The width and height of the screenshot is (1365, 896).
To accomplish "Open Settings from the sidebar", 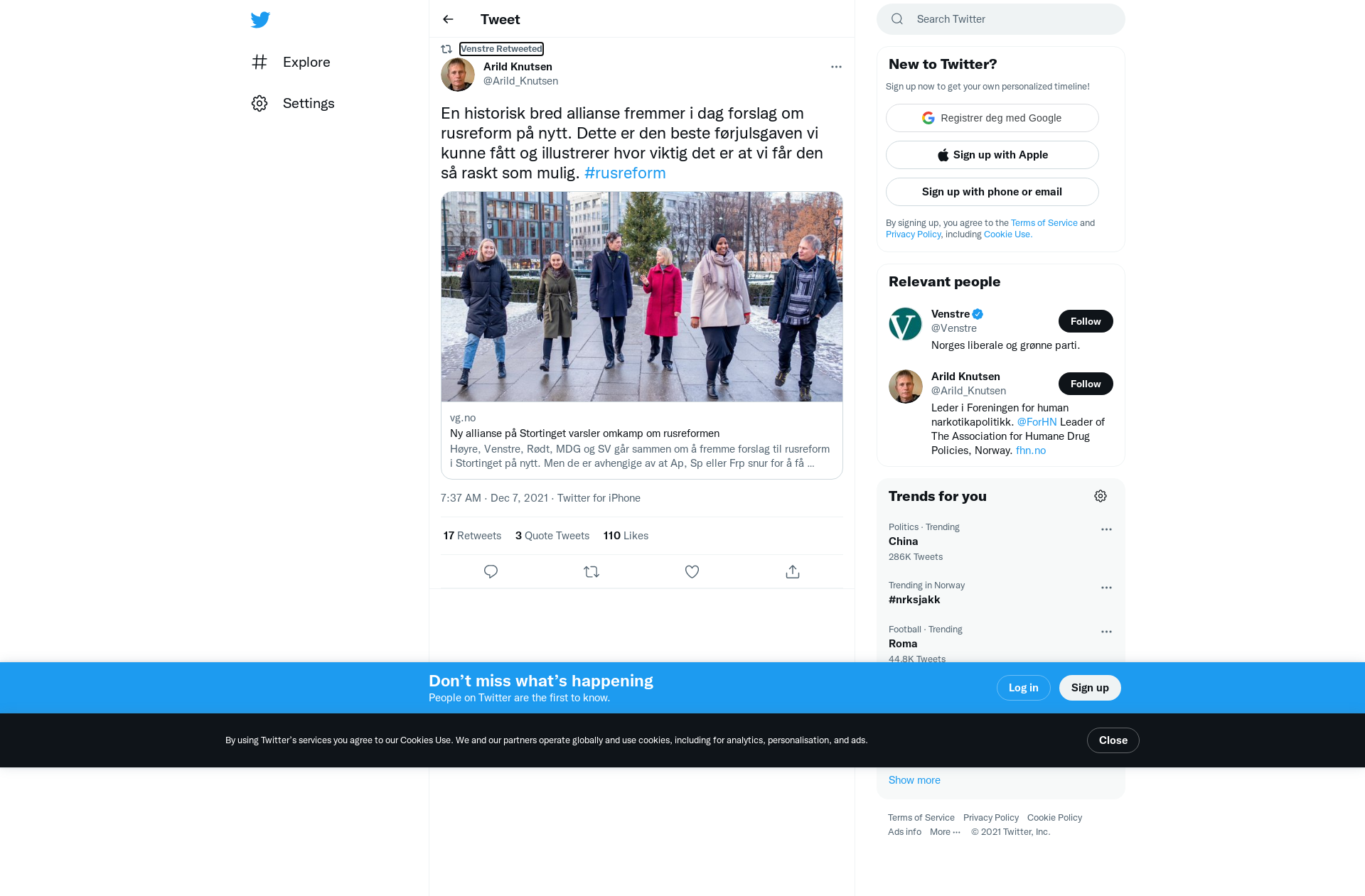I will pyautogui.click(x=293, y=103).
